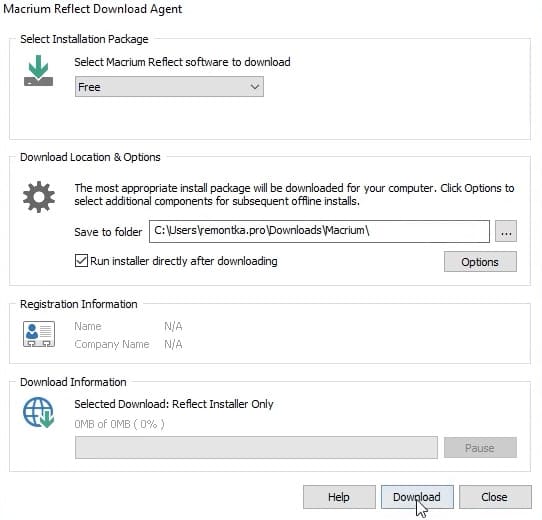Open the Help button
Viewport: 542px width, 520px height.
pos(339,497)
